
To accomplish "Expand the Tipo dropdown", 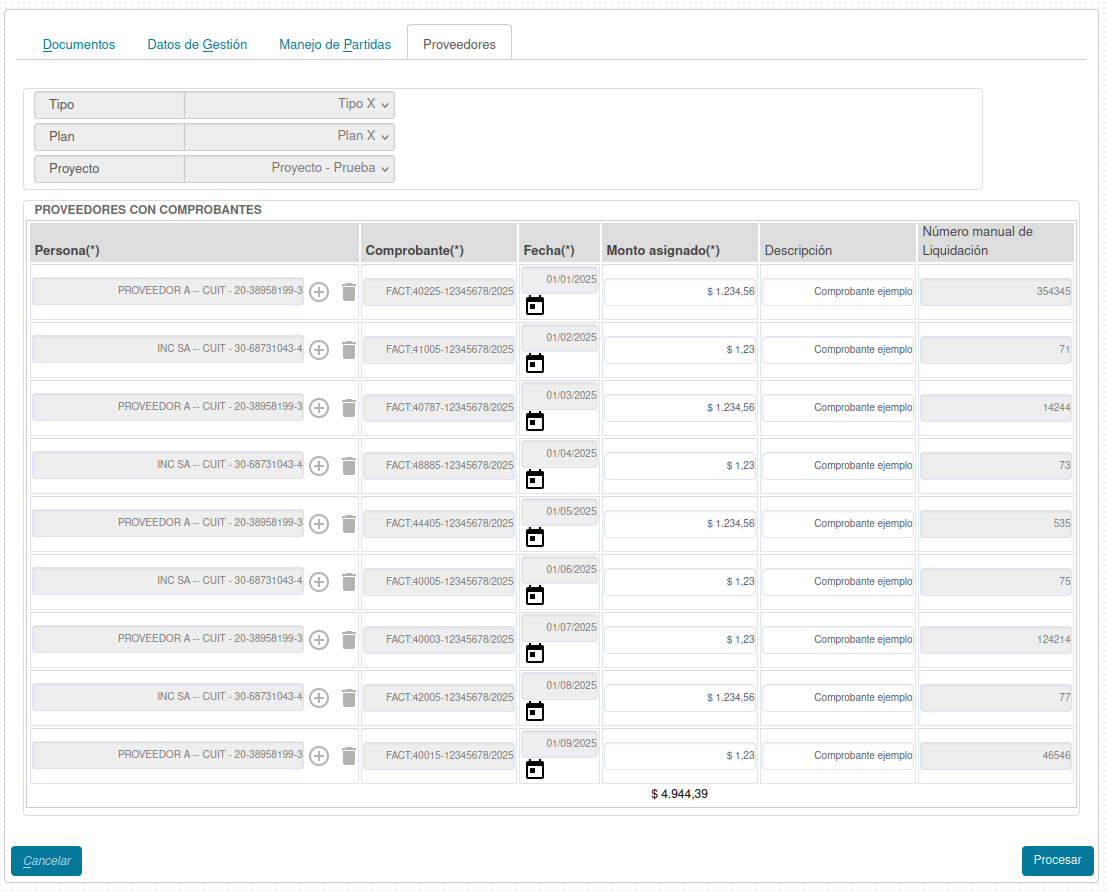I will tap(290, 105).
